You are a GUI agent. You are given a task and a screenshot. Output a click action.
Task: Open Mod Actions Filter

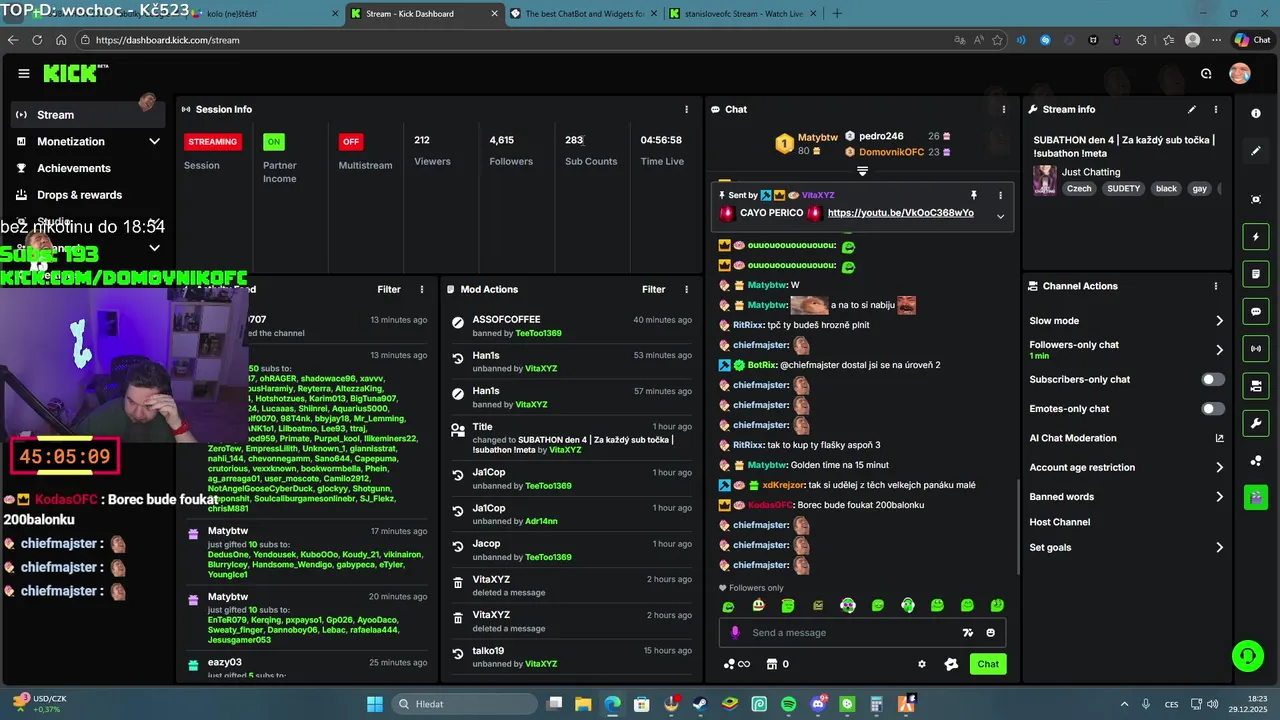[653, 289]
